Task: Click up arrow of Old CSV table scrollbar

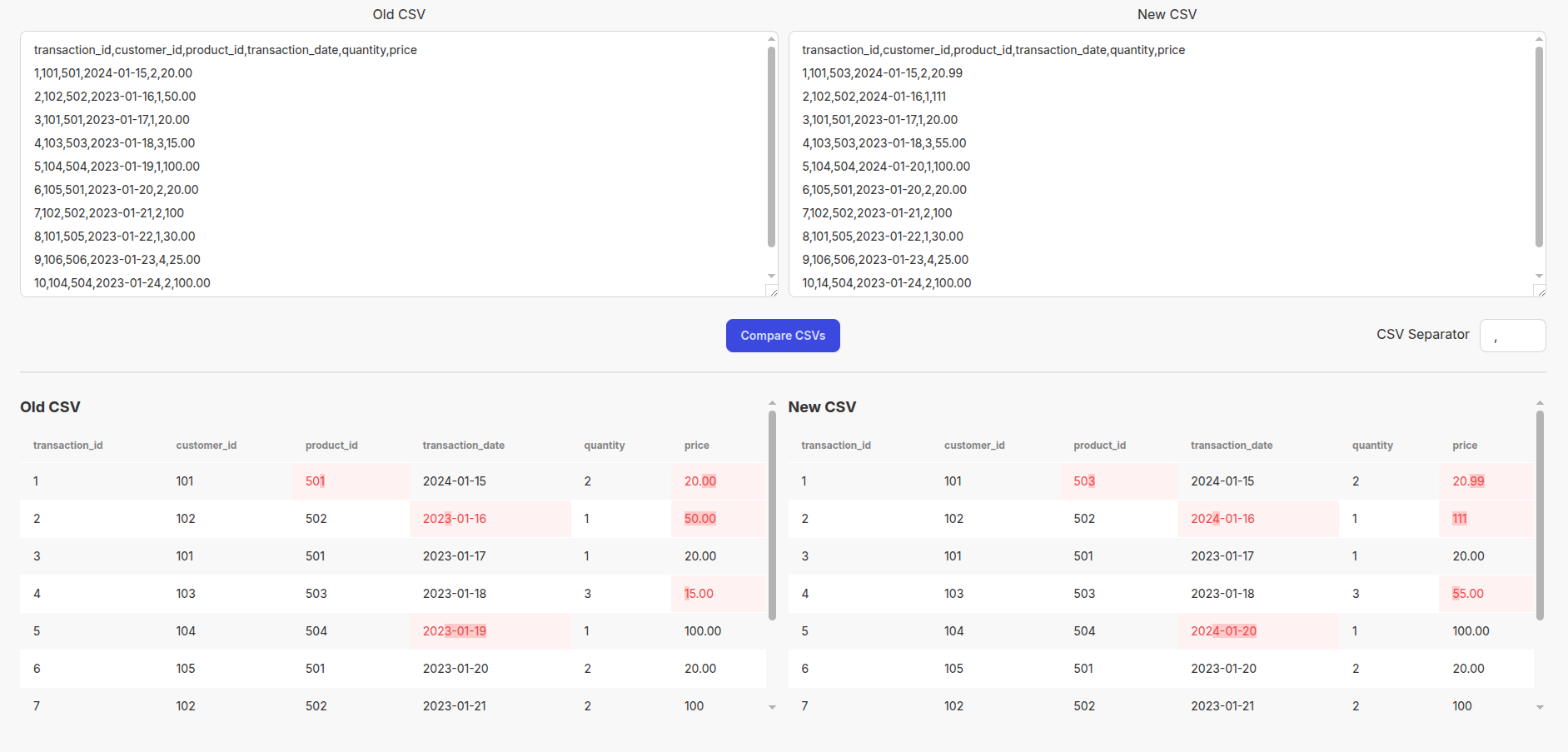Action: pos(772,403)
